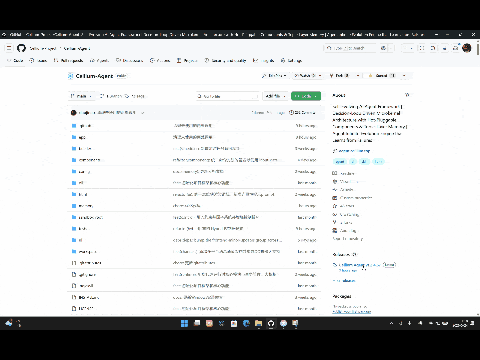Open the Copilot chat icon in header
Image resolution: width=480 pixels, height=360 pixels.
coord(384,48)
